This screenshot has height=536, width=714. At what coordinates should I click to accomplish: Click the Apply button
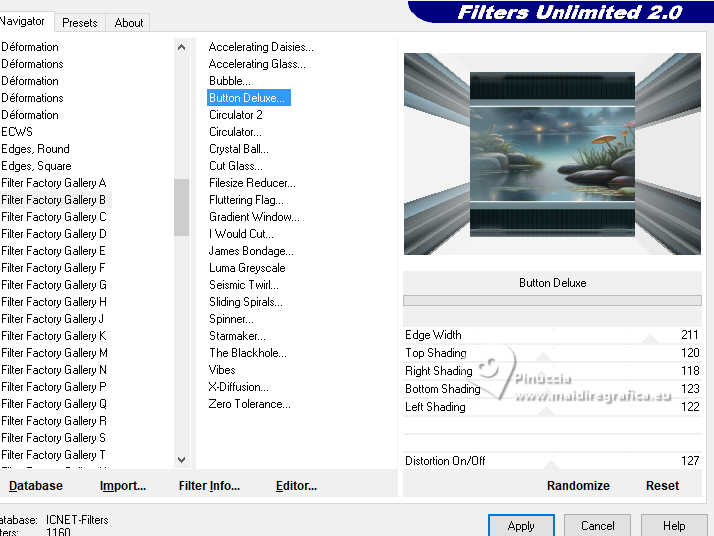click(x=521, y=526)
